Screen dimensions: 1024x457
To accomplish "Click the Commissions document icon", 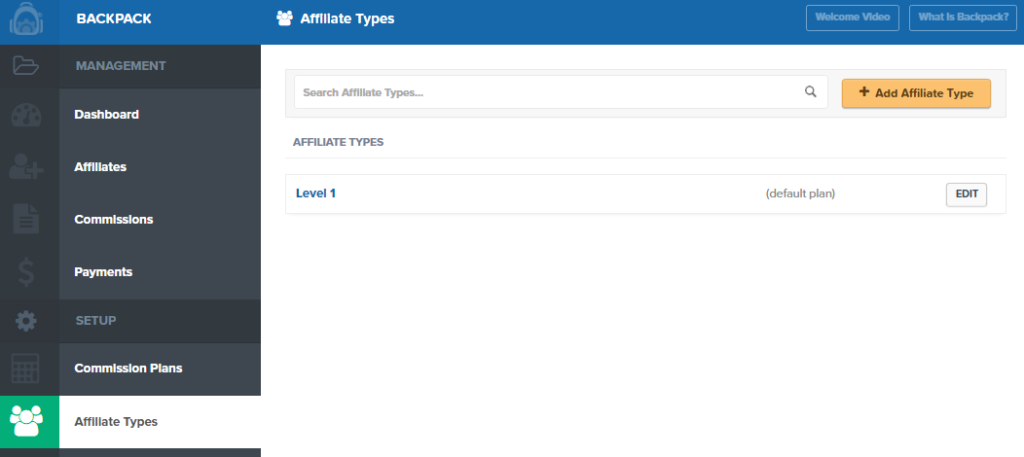I will pyautogui.click(x=26, y=219).
